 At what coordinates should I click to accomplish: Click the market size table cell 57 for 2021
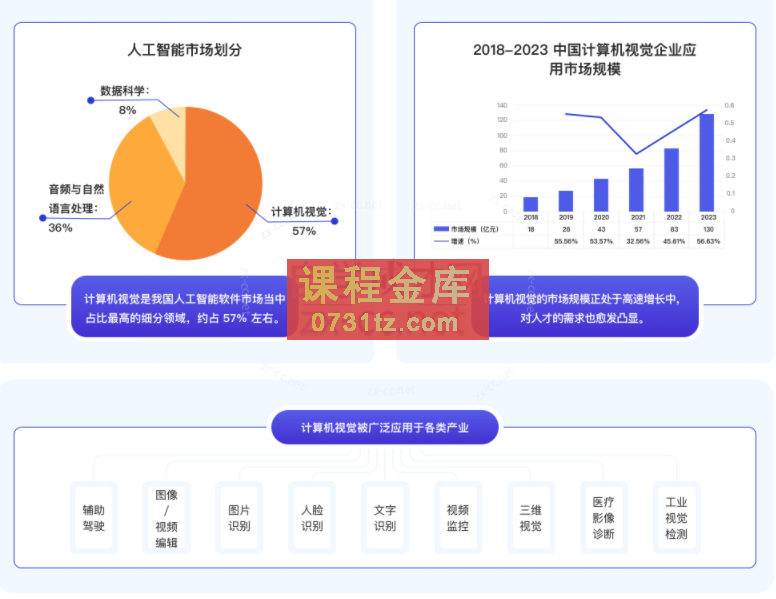(638, 229)
